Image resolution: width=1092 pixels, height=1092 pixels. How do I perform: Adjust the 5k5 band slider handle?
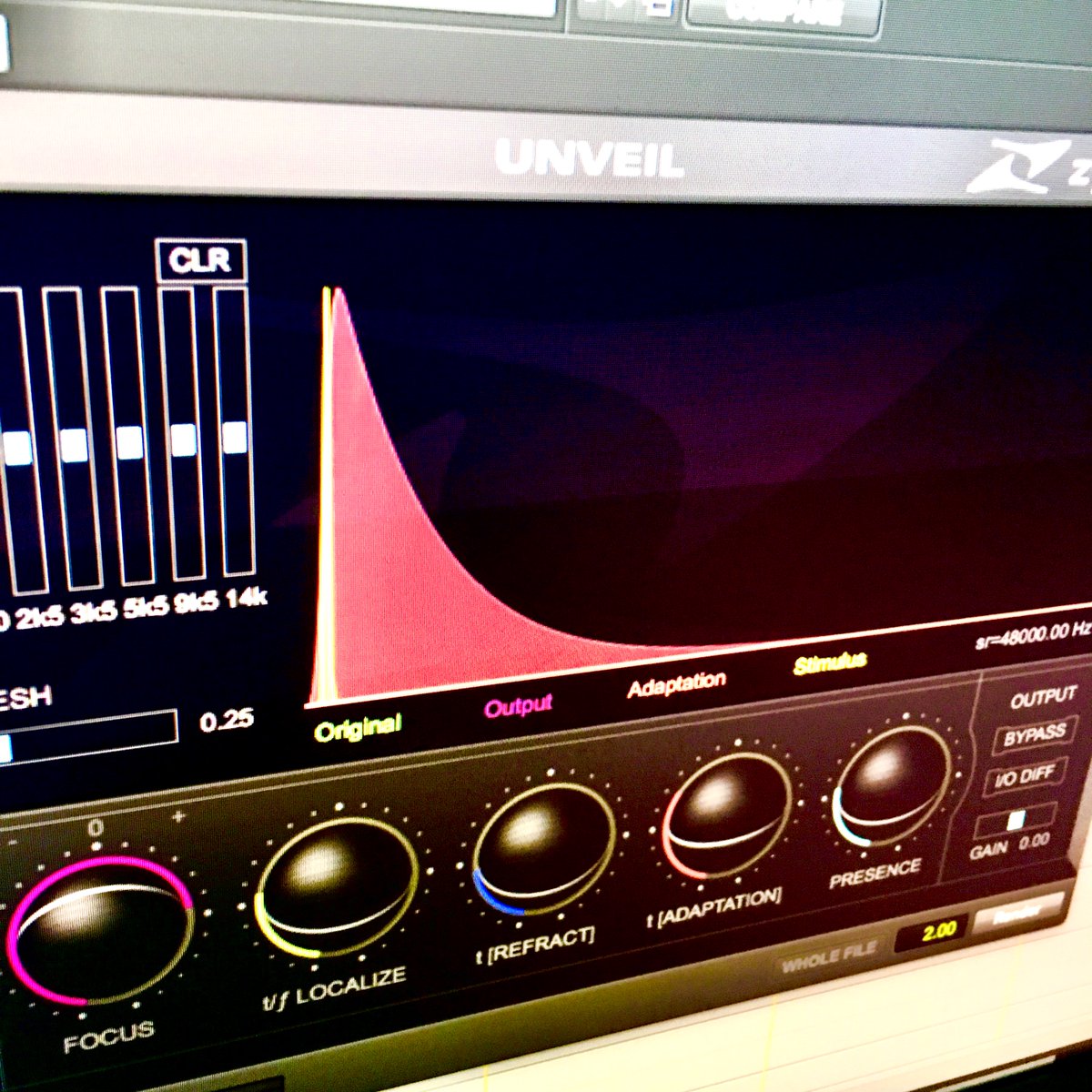tap(129, 442)
